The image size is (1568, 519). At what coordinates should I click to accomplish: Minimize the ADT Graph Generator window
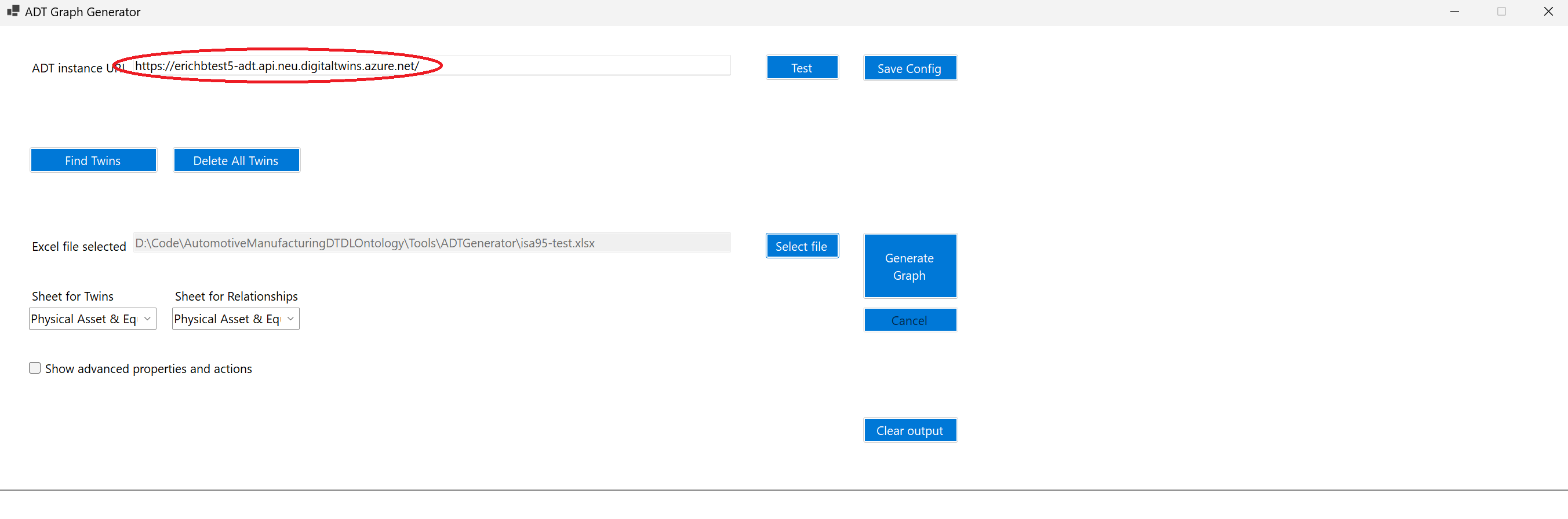coord(1454,12)
